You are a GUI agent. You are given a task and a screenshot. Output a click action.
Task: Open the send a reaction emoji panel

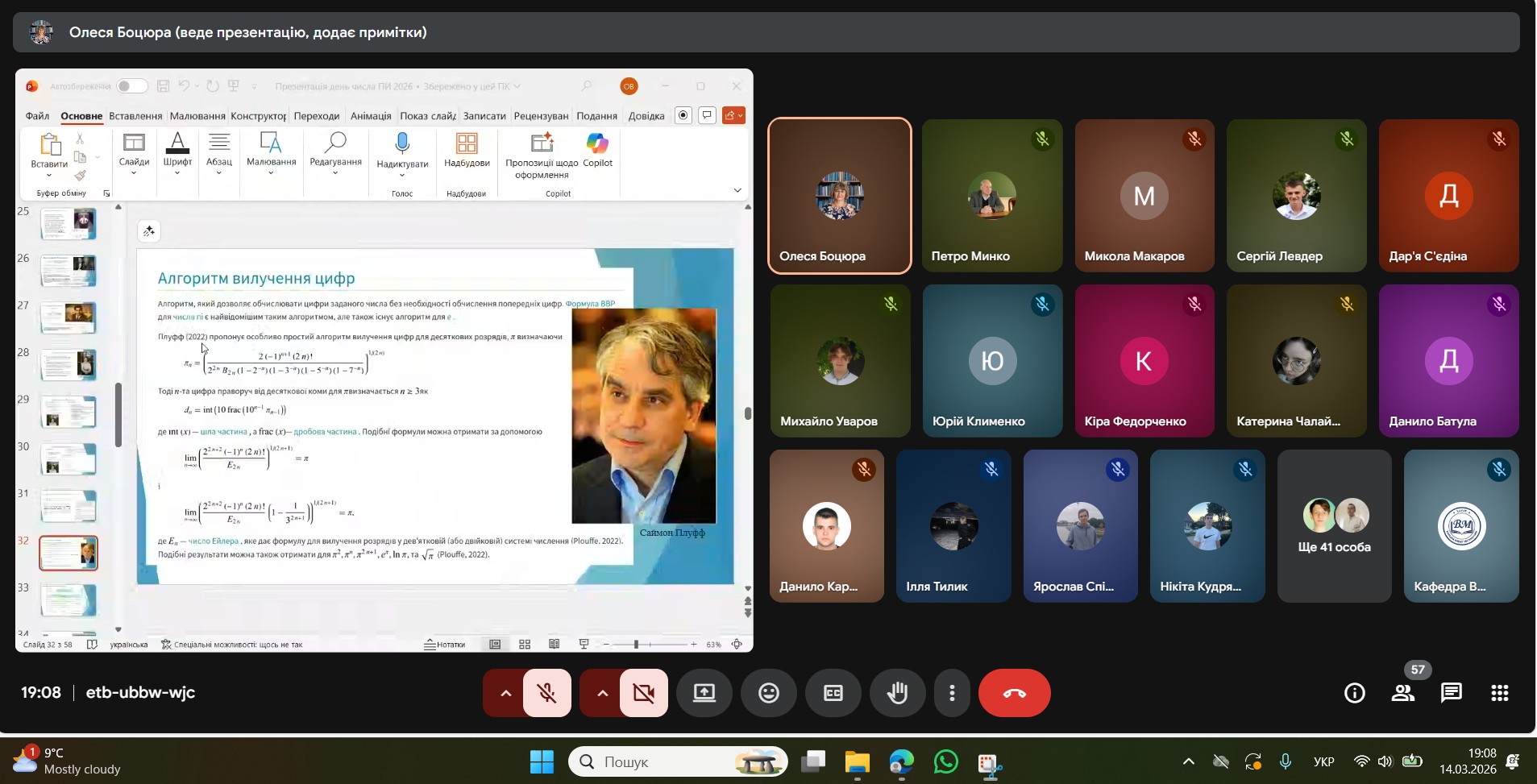click(x=768, y=693)
